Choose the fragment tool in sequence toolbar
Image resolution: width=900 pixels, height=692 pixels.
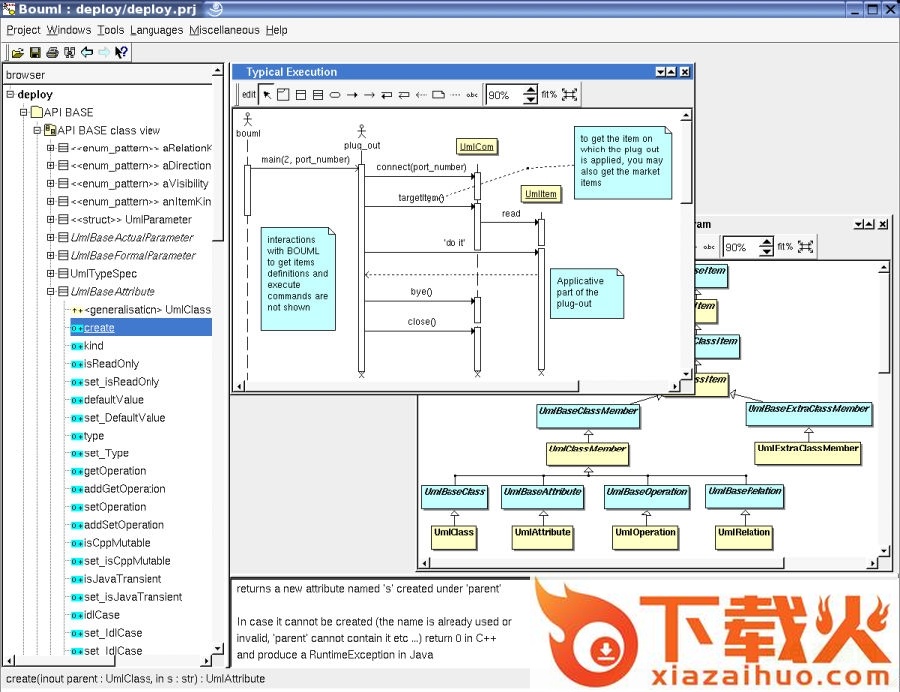click(284, 95)
